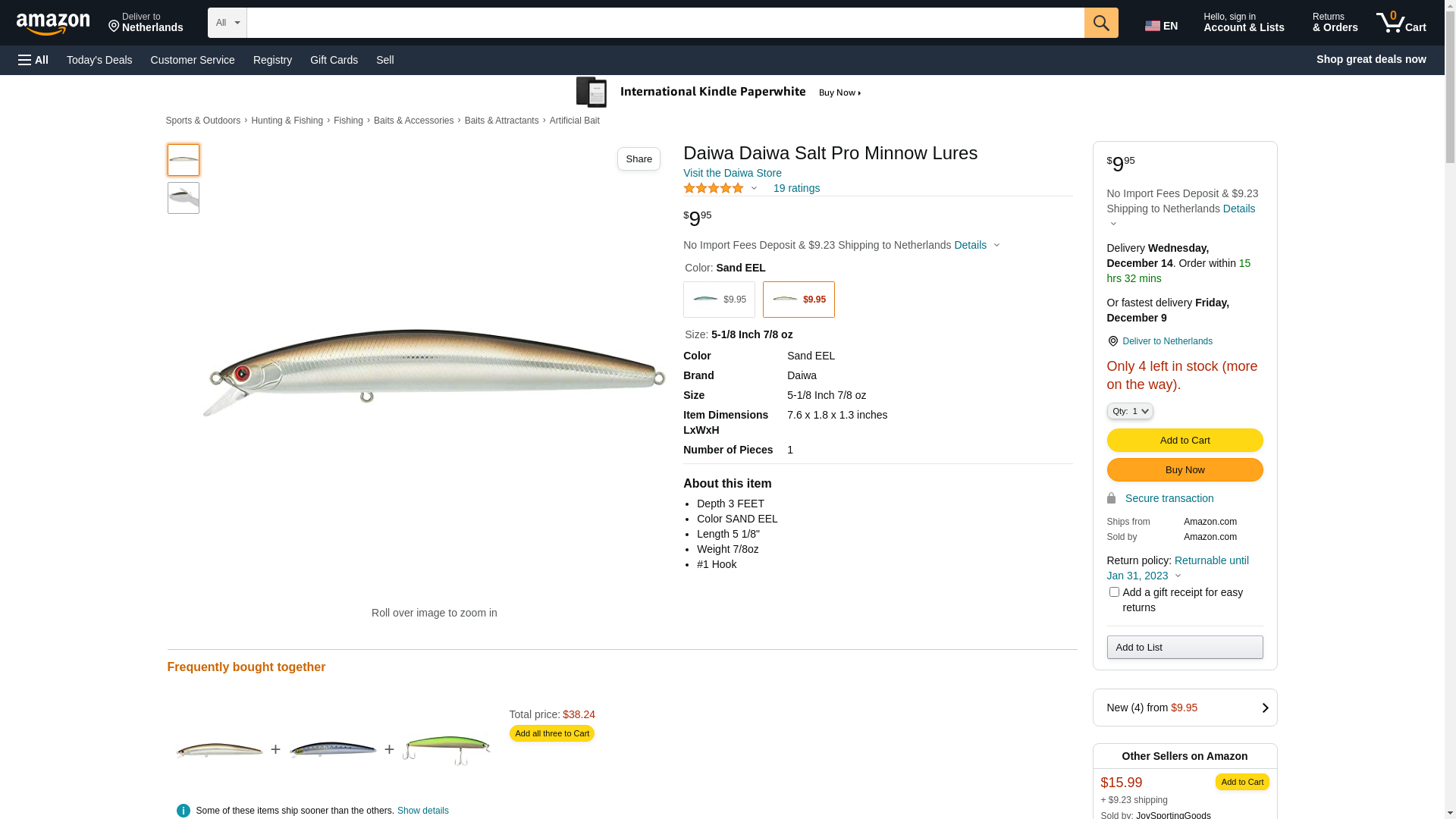Click the search magnifier button

tap(1101, 23)
